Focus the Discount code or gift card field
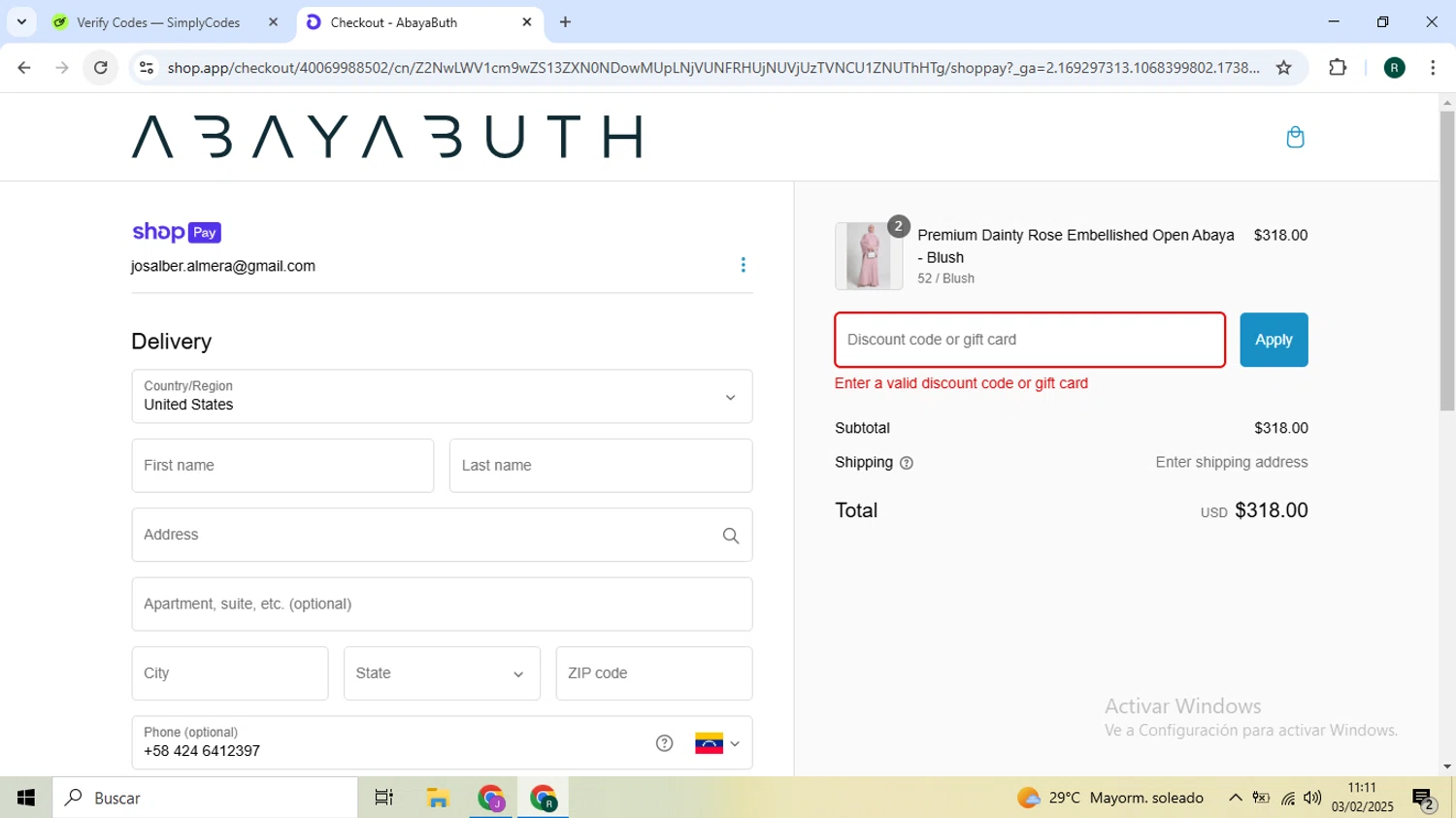This screenshot has height=818, width=1456. [x=1030, y=340]
